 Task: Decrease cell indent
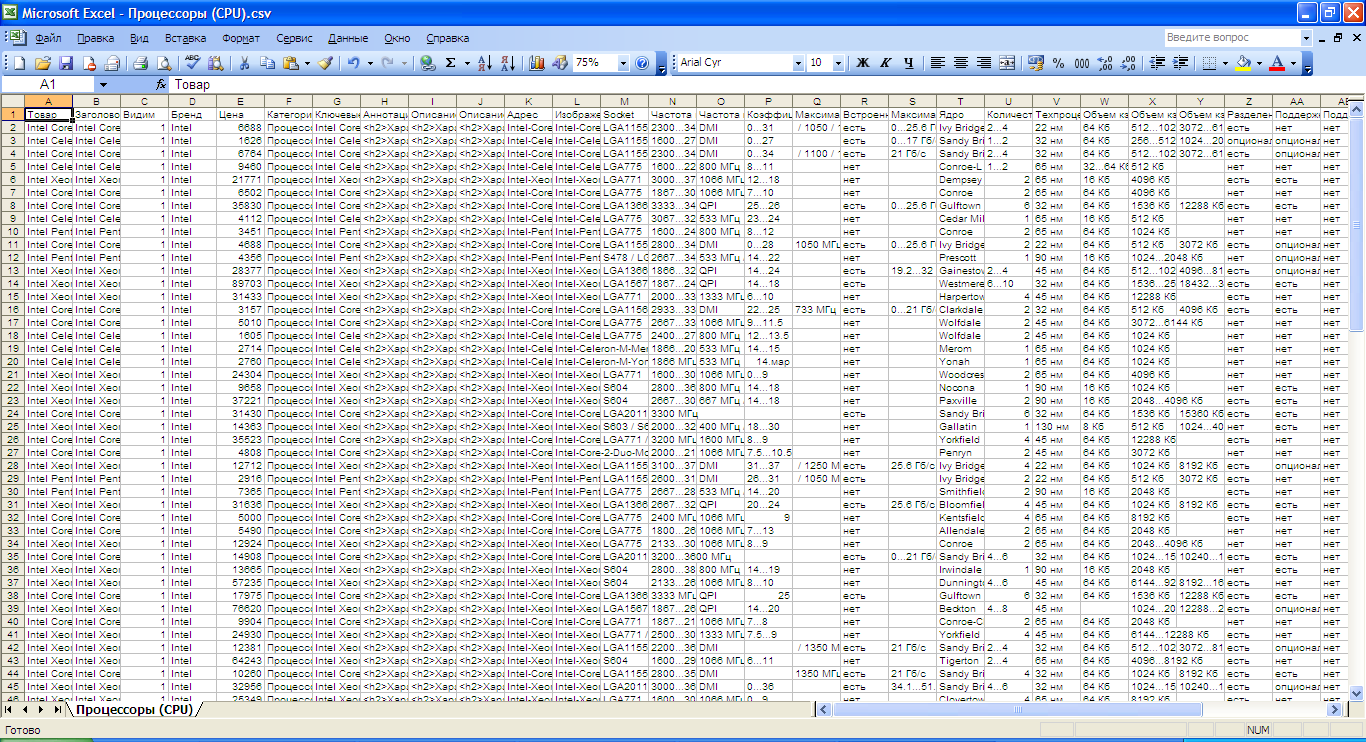(1157, 62)
